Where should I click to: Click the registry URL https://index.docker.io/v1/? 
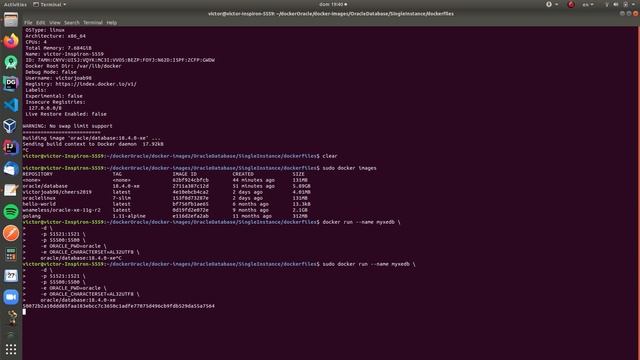[x=96, y=84]
